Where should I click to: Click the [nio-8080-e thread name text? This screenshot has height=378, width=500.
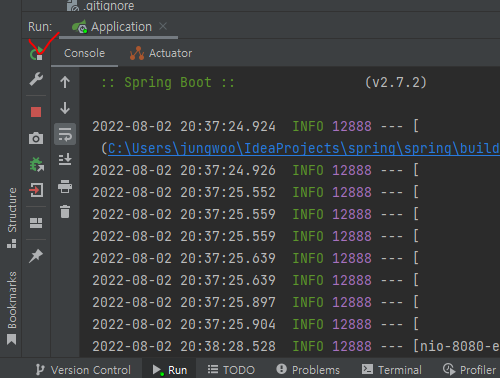click(456, 347)
